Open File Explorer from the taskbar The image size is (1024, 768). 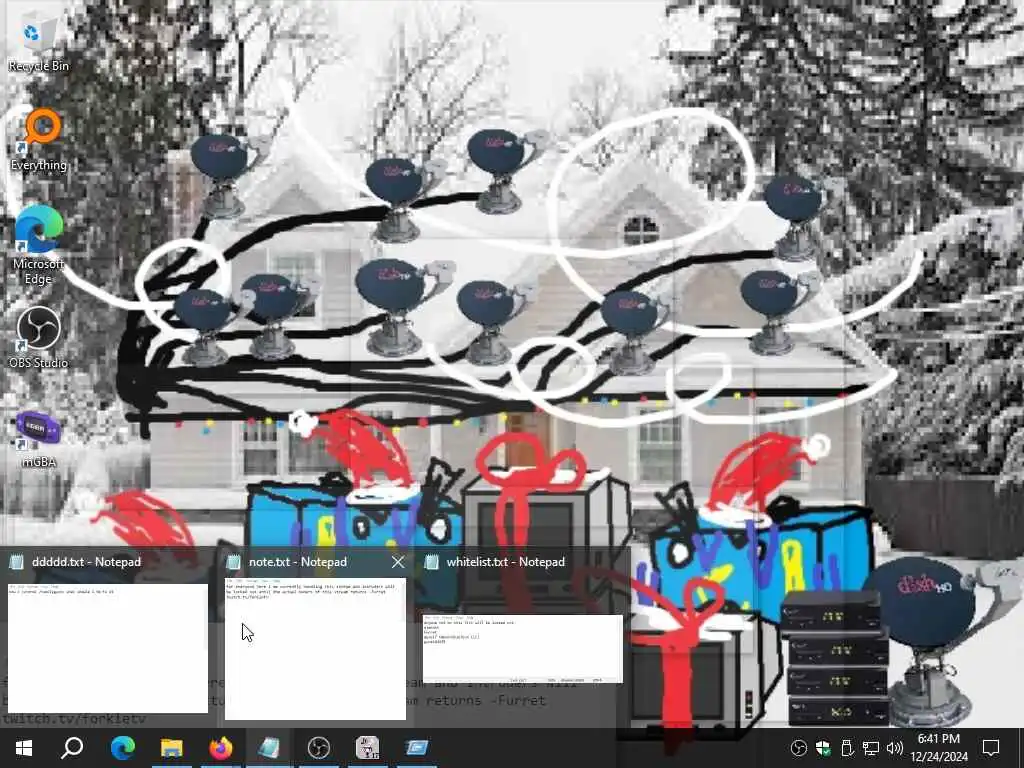click(172, 748)
